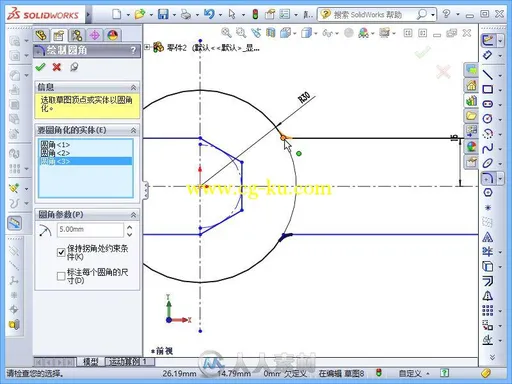Open the 模型 bottom tab
The height and width of the screenshot is (384, 512).
(x=90, y=362)
